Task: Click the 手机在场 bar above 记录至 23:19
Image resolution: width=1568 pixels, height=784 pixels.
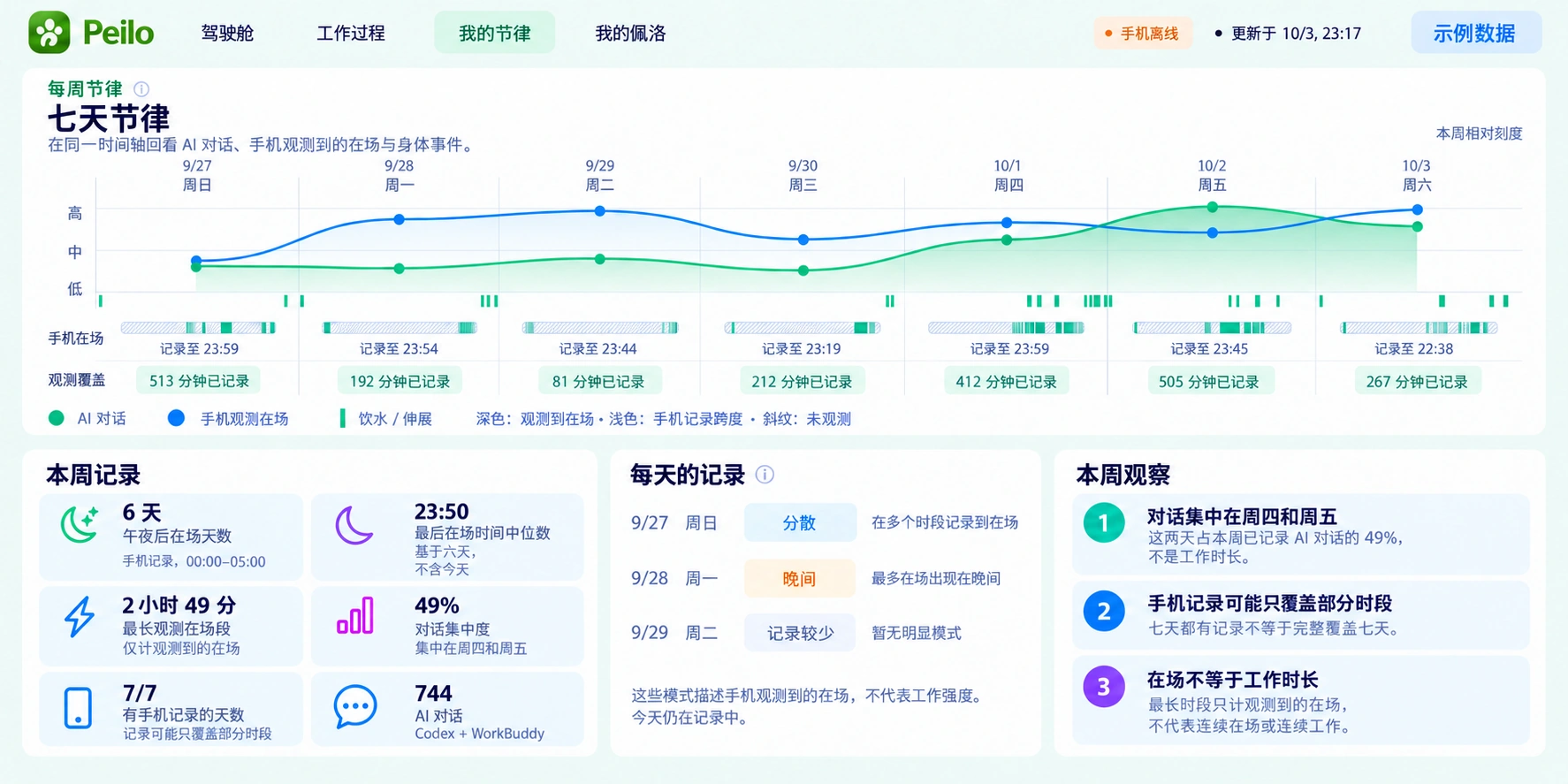Action: [803, 328]
